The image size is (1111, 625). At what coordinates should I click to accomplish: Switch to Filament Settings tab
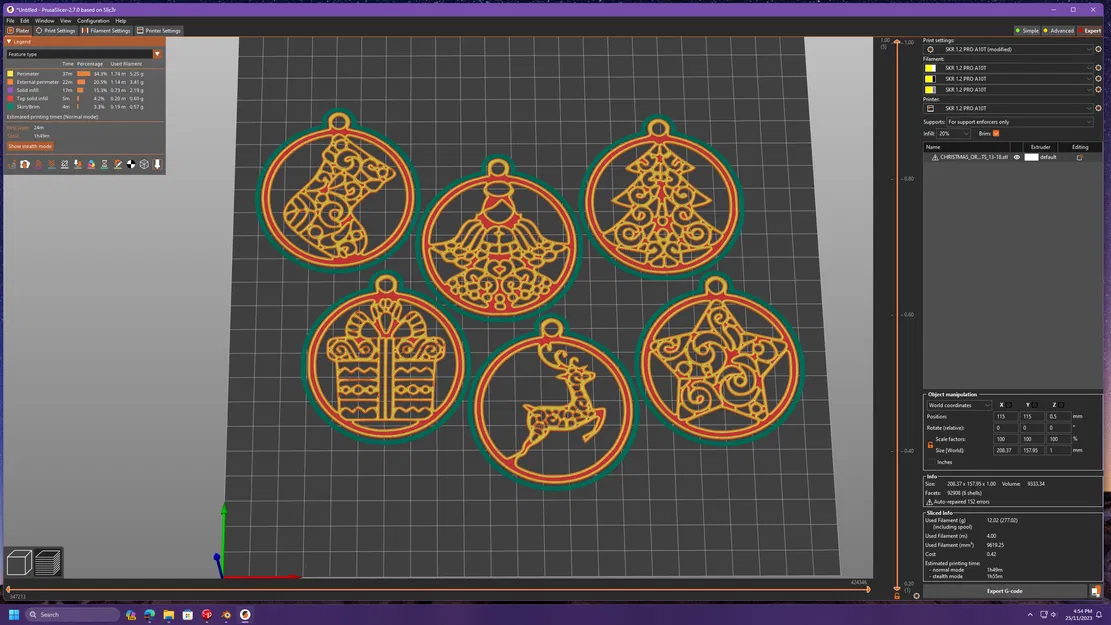(x=106, y=30)
